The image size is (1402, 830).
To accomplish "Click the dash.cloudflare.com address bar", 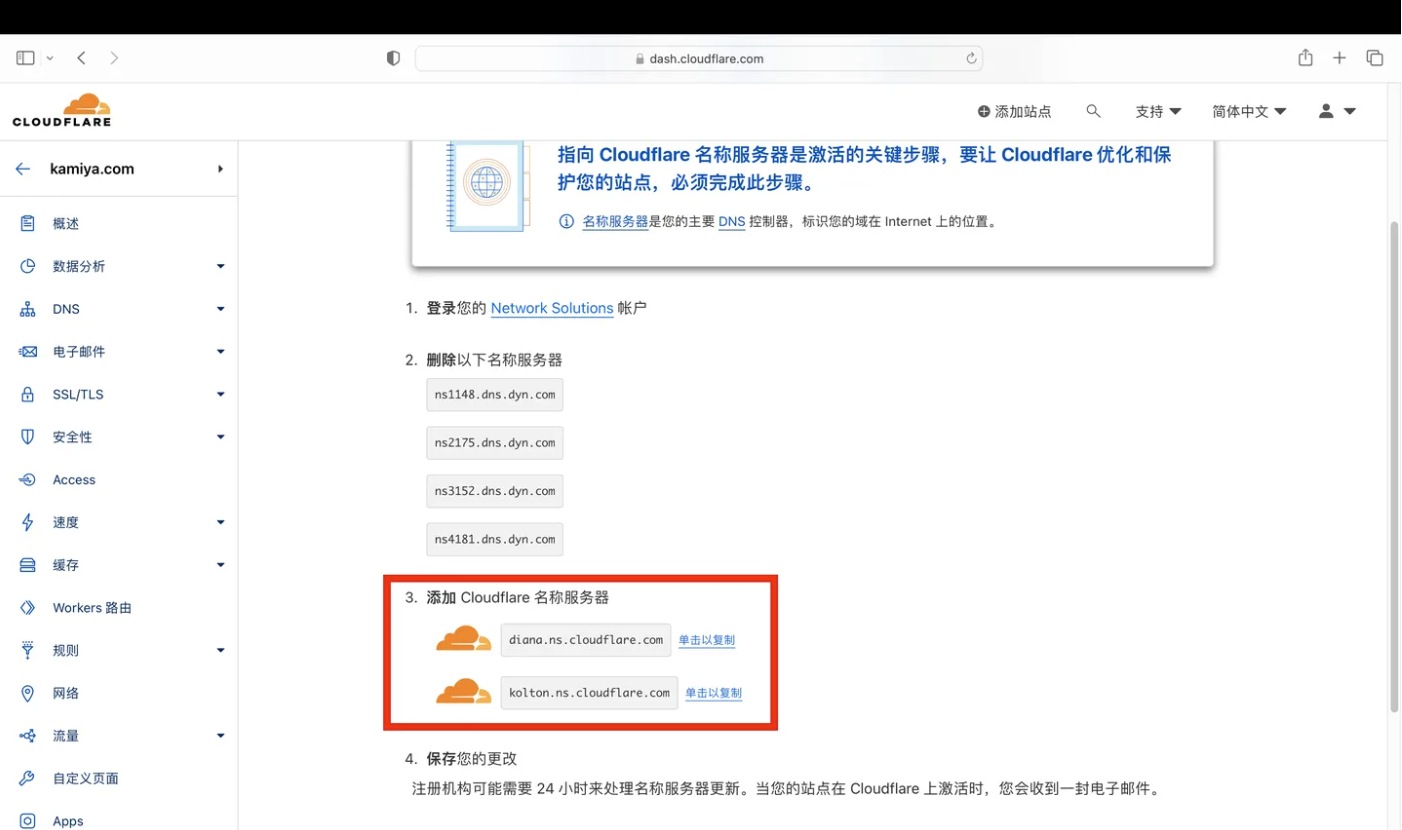I will 698,58.
